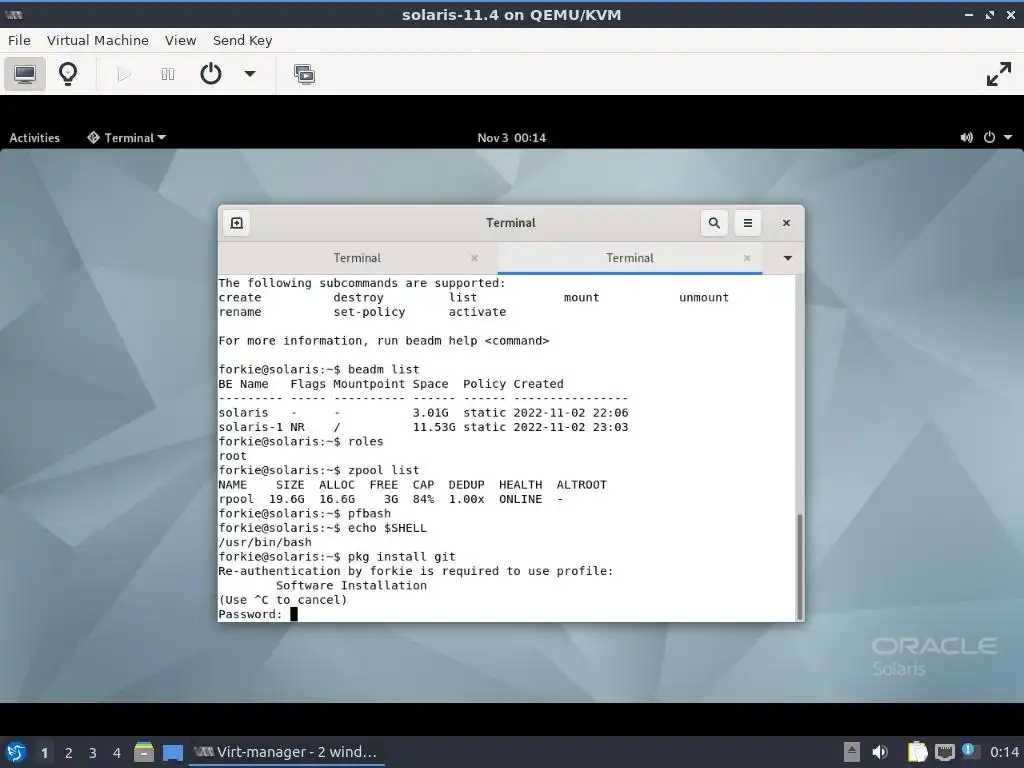Click the Run virtual machine play icon

click(x=123, y=74)
